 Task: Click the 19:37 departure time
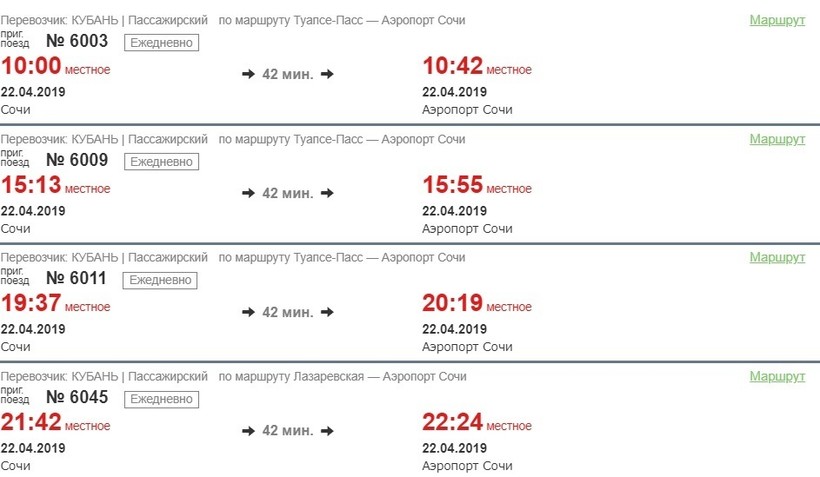click(x=31, y=305)
